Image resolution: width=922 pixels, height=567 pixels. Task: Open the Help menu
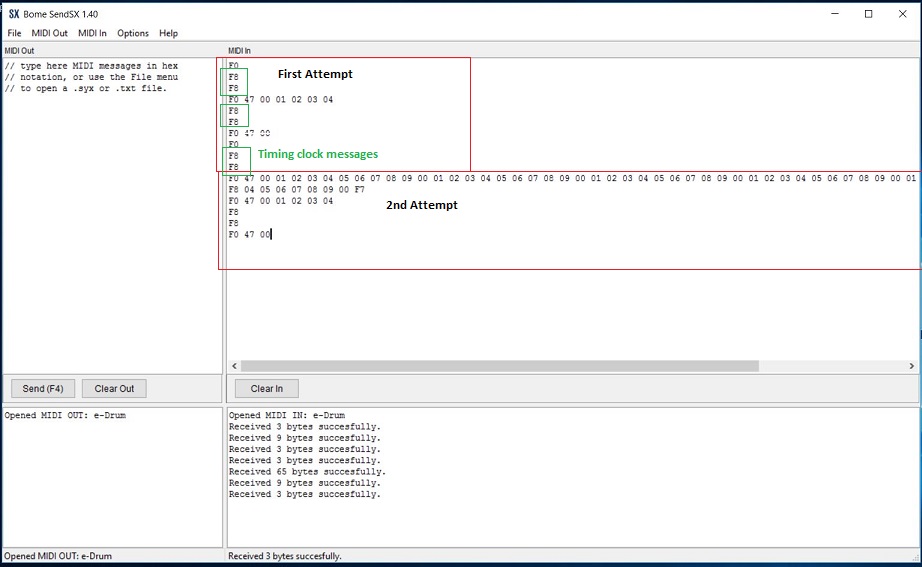(x=168, y=33)
